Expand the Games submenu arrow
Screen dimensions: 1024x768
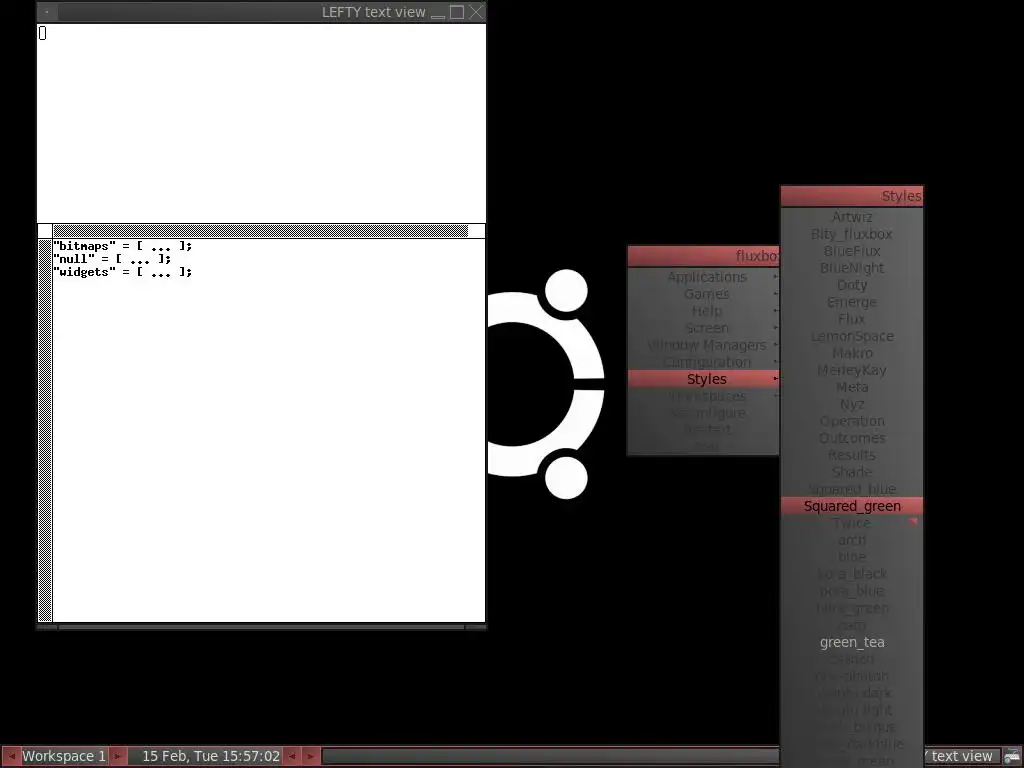point(775,294)
